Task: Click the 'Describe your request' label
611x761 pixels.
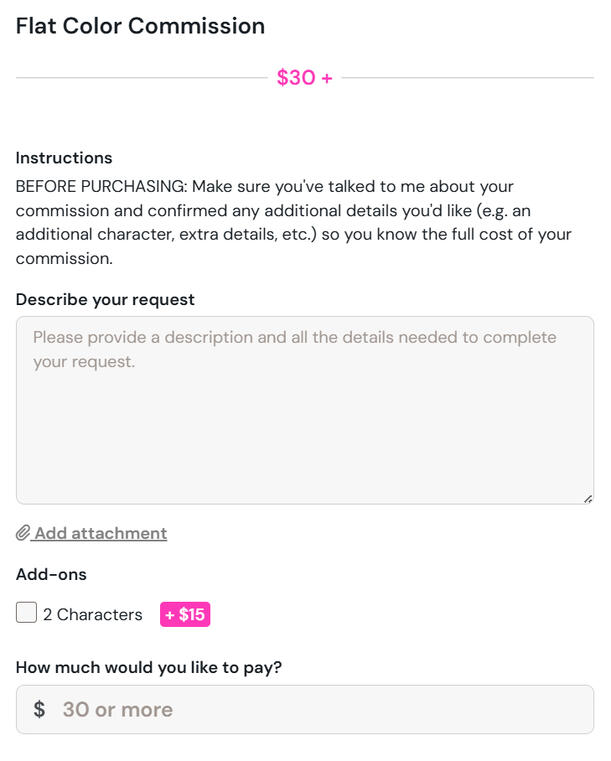Action: pyautogui.click(x=105, y=300)
